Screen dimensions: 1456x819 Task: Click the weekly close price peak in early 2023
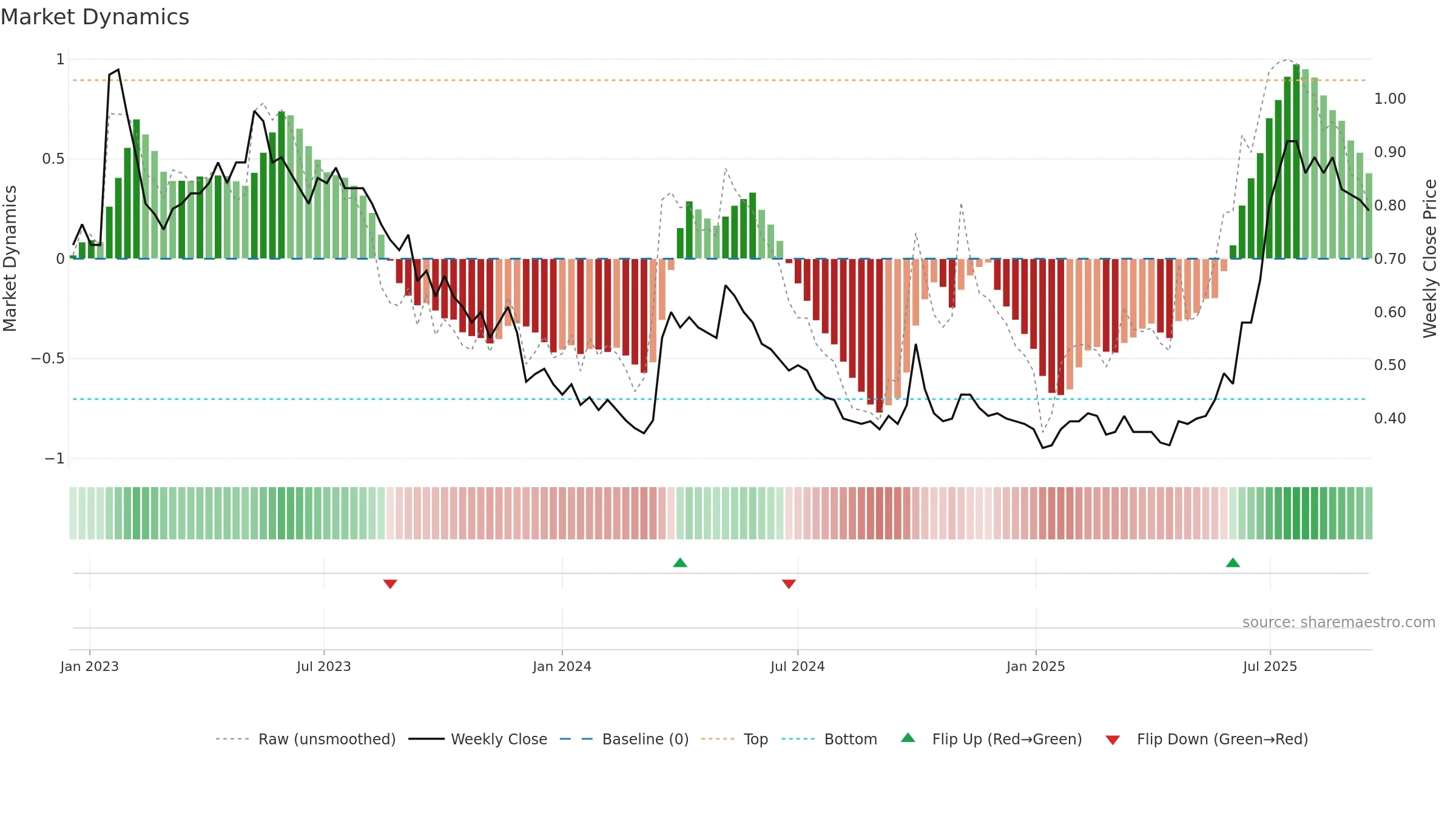(x=118, y=70)
